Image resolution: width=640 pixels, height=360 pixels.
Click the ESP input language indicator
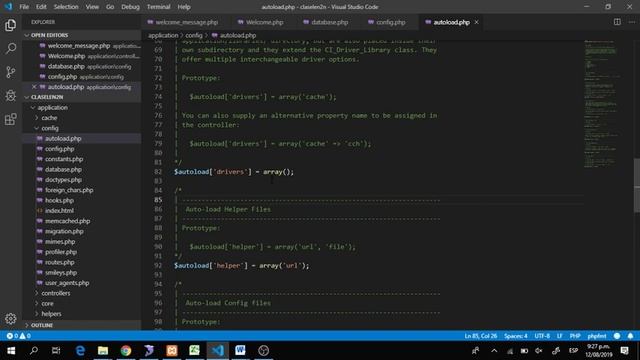point(573,351)
